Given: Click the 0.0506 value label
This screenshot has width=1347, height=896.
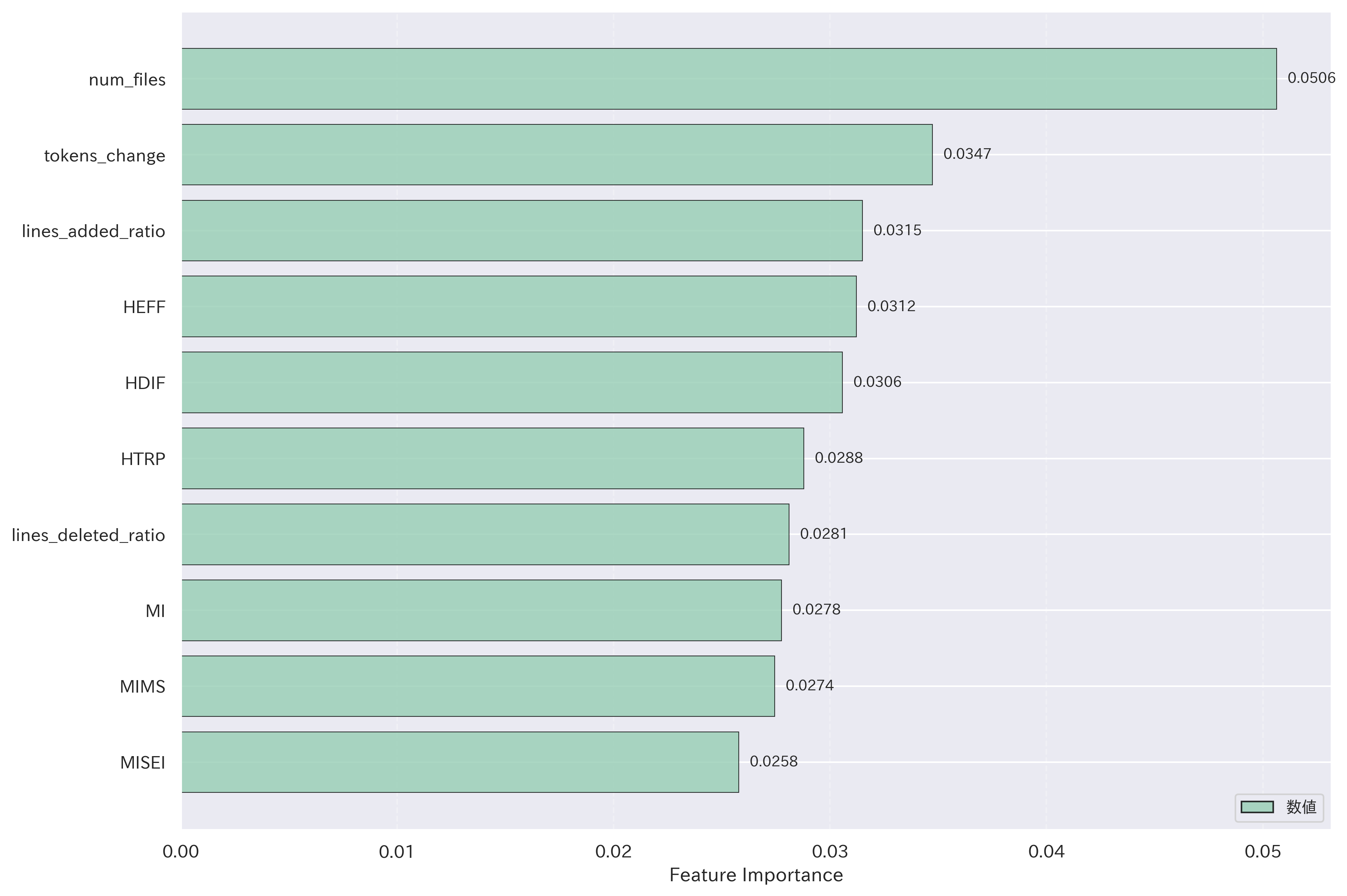Looking at the screenshot, I should coord(1311,78).
